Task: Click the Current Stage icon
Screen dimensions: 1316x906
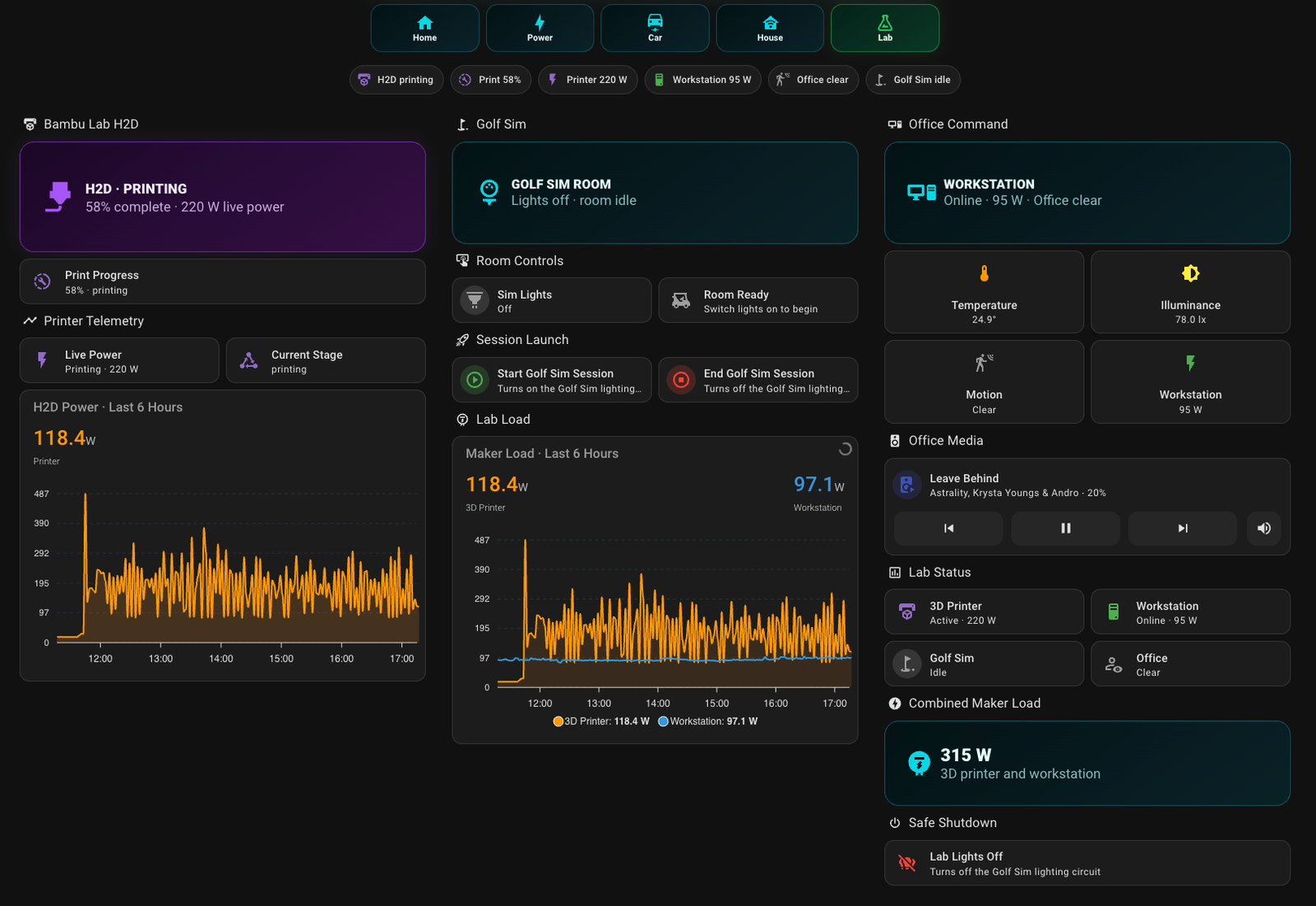Action: click(248, 360)
